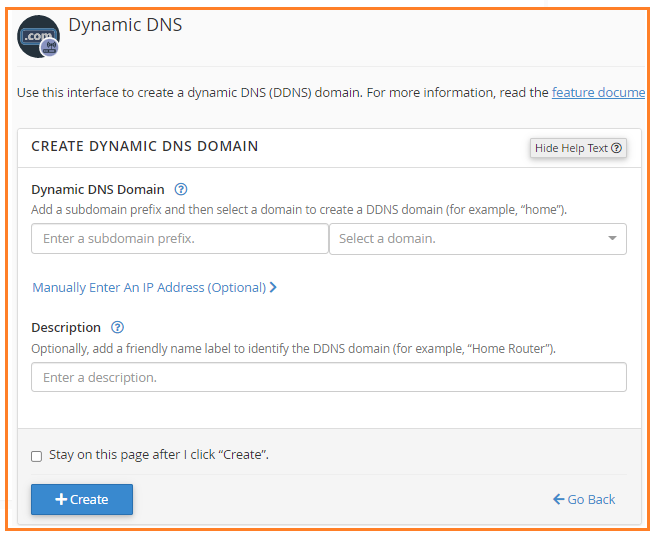Click the "Stay on this page" checkbox label text
The height and width of the screenshot is (536, 658).
[159, 455]
